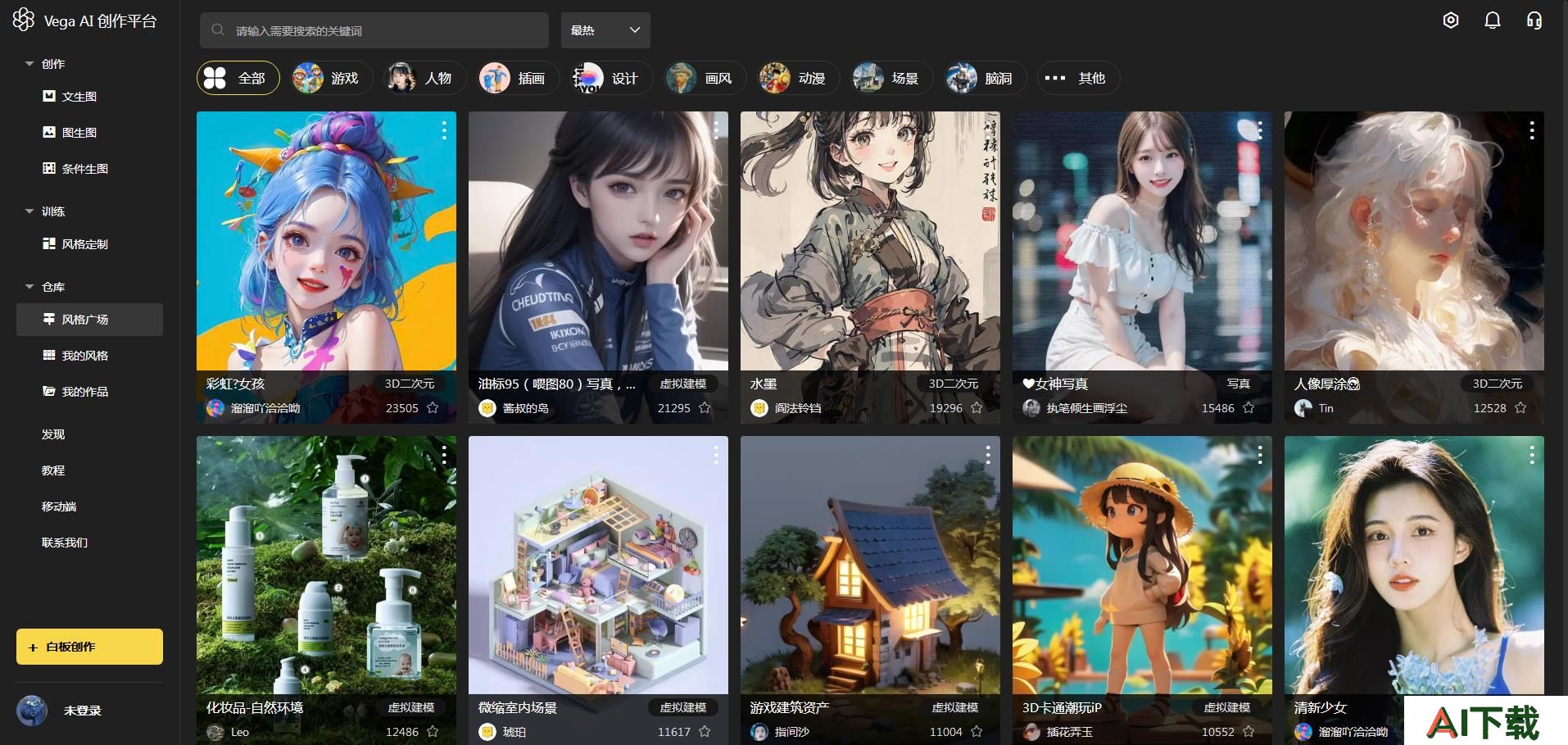Click the 白板创作 yellow button
Screen dimensions: 1568x745
point(89,647)
